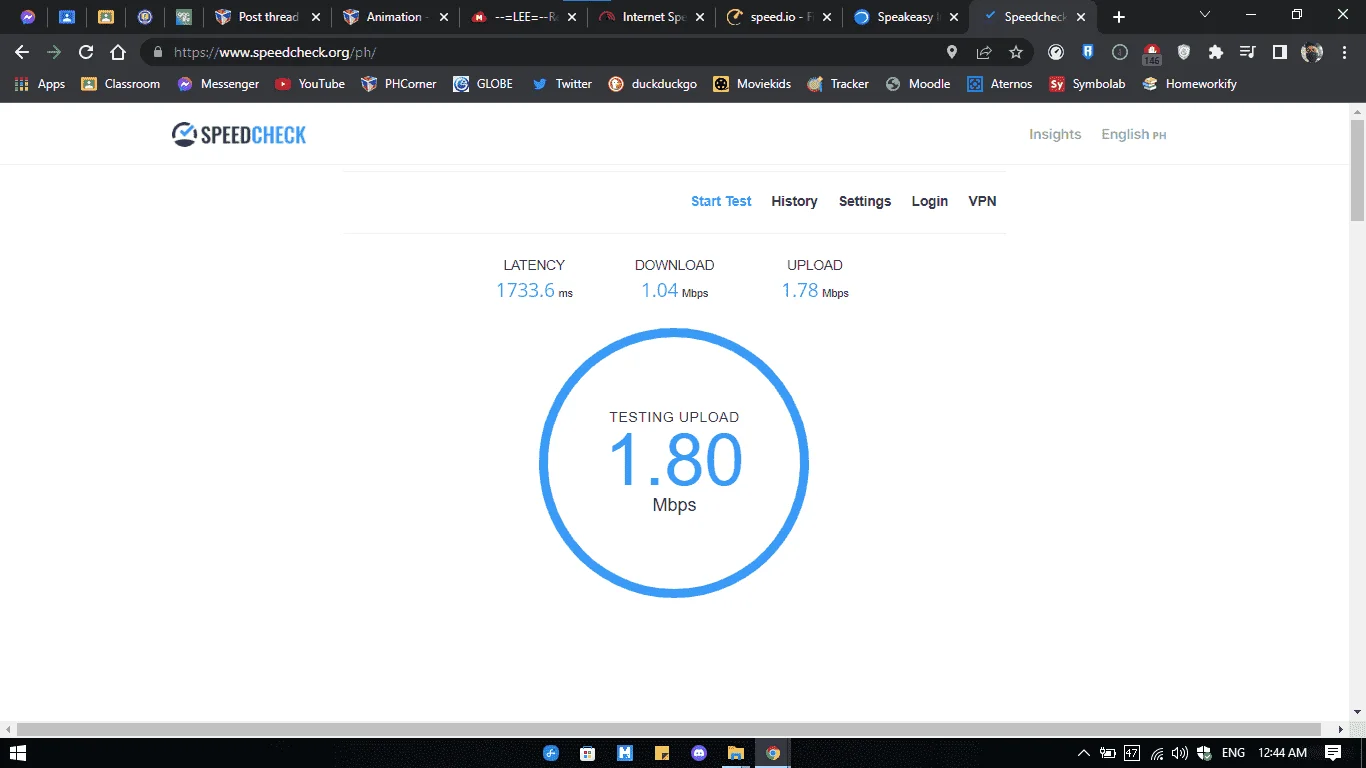Open the duckduckgo bookmark
The image size is (1366, 768).
(x=652, y=84)
